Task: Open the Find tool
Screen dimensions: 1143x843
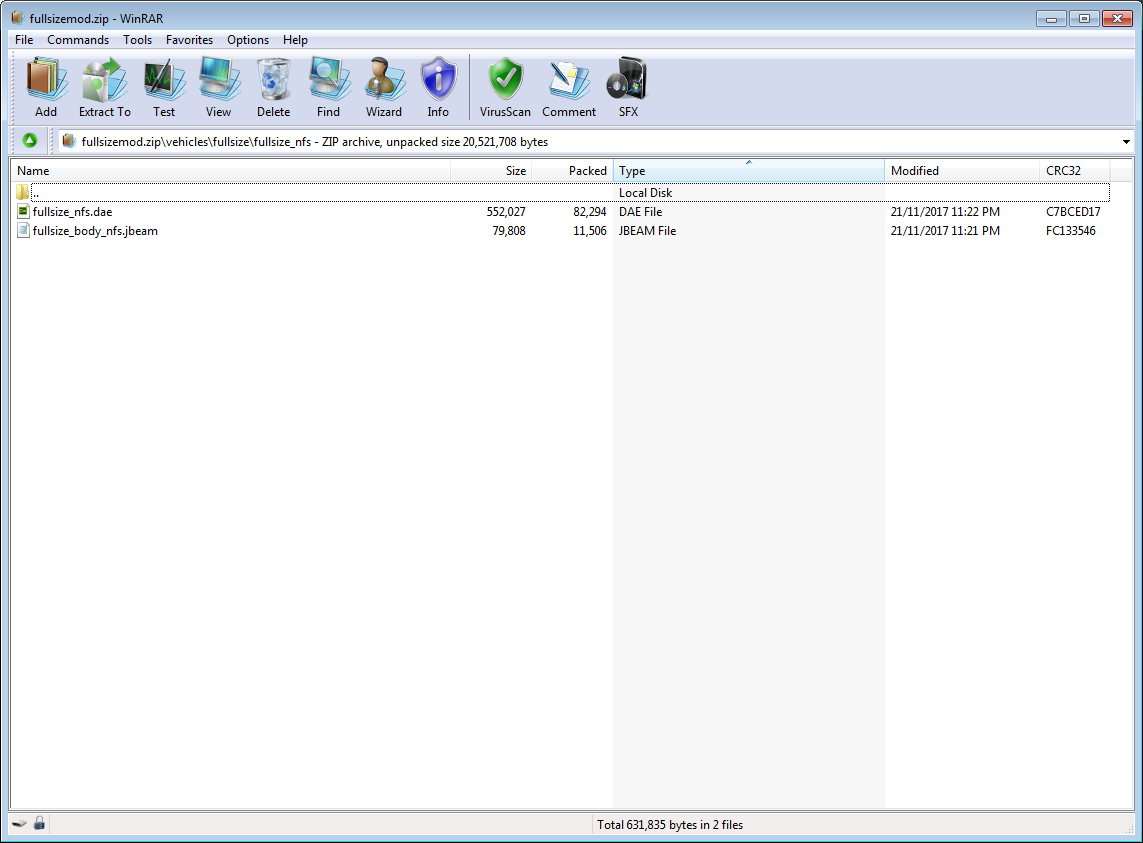Action: point(328,88)
